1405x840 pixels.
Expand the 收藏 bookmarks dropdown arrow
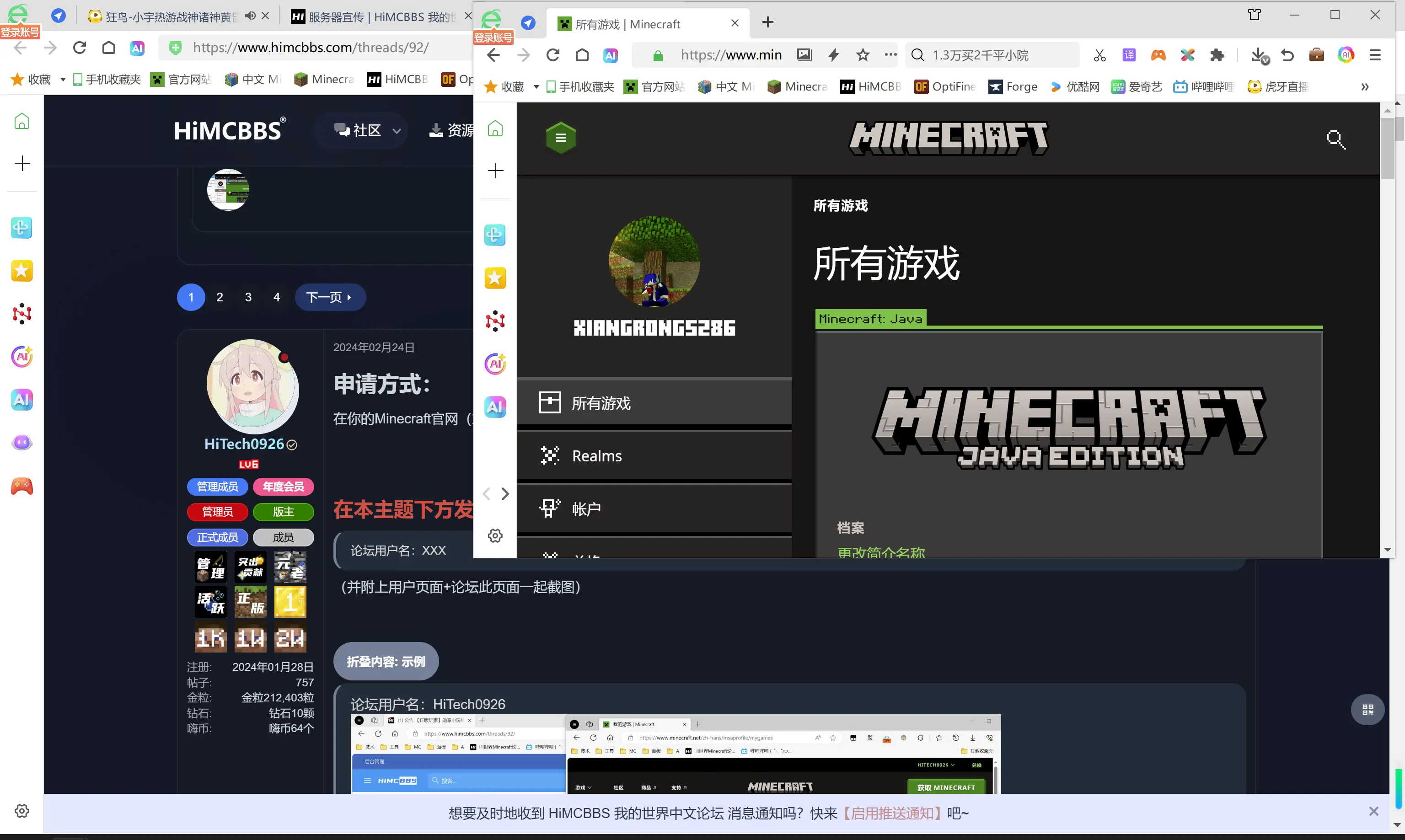[x=536, y=86]
